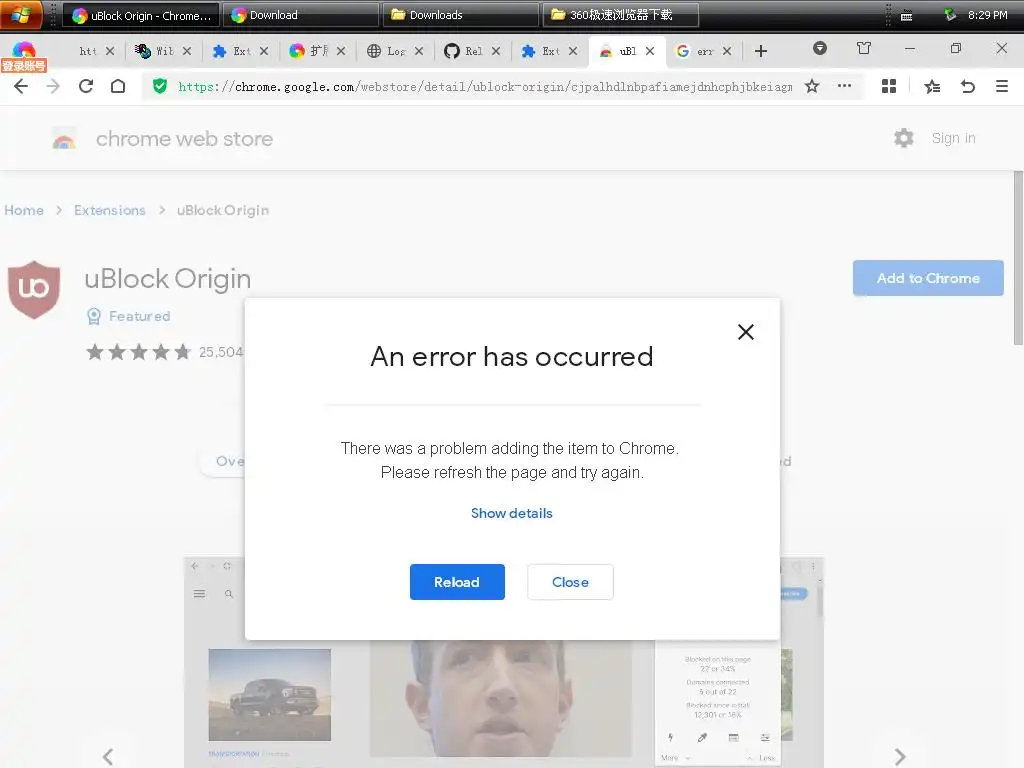Viewport: 1024px width, 768px height.
Task: Click the restore closed tab undo icon
Action: [x=968, y=86]
